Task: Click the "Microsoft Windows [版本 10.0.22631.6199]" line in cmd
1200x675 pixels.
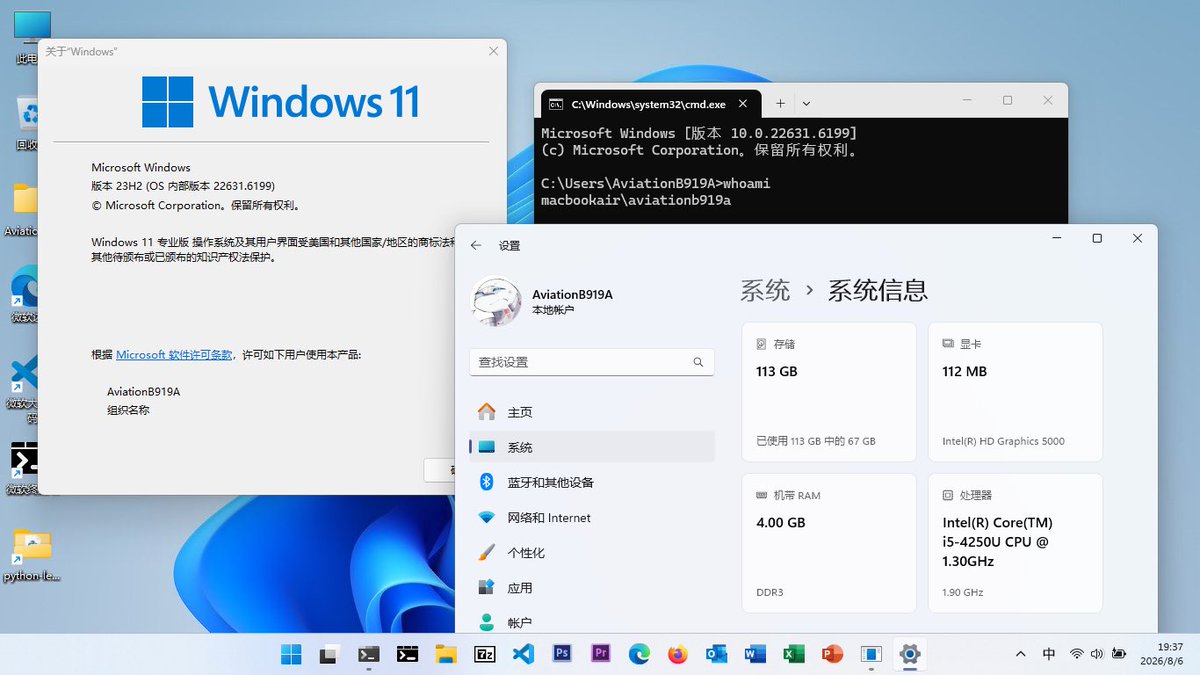Action: tap(699, 133)
